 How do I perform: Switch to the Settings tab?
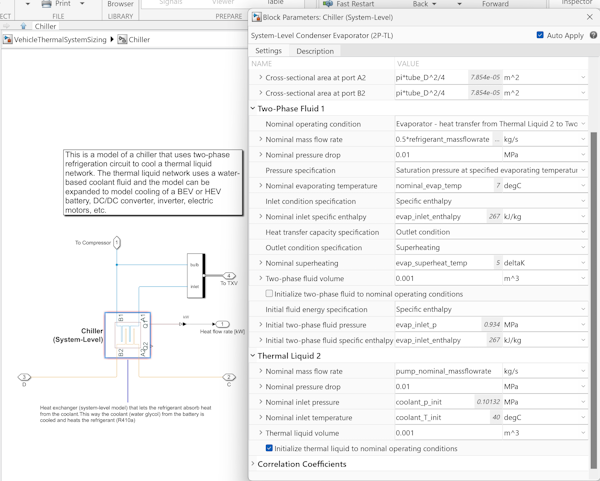tap(268, 51)
